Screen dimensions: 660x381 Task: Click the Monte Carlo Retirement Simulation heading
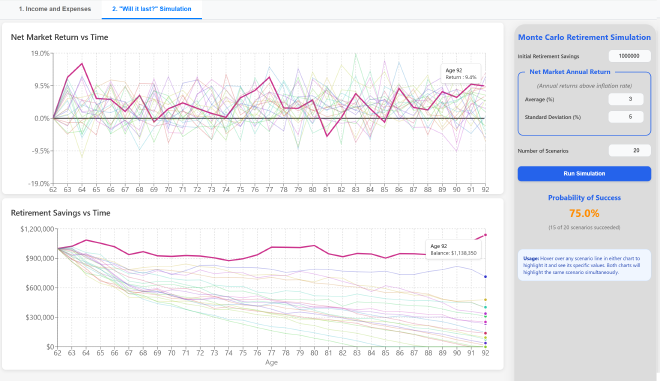coord(584,37)
